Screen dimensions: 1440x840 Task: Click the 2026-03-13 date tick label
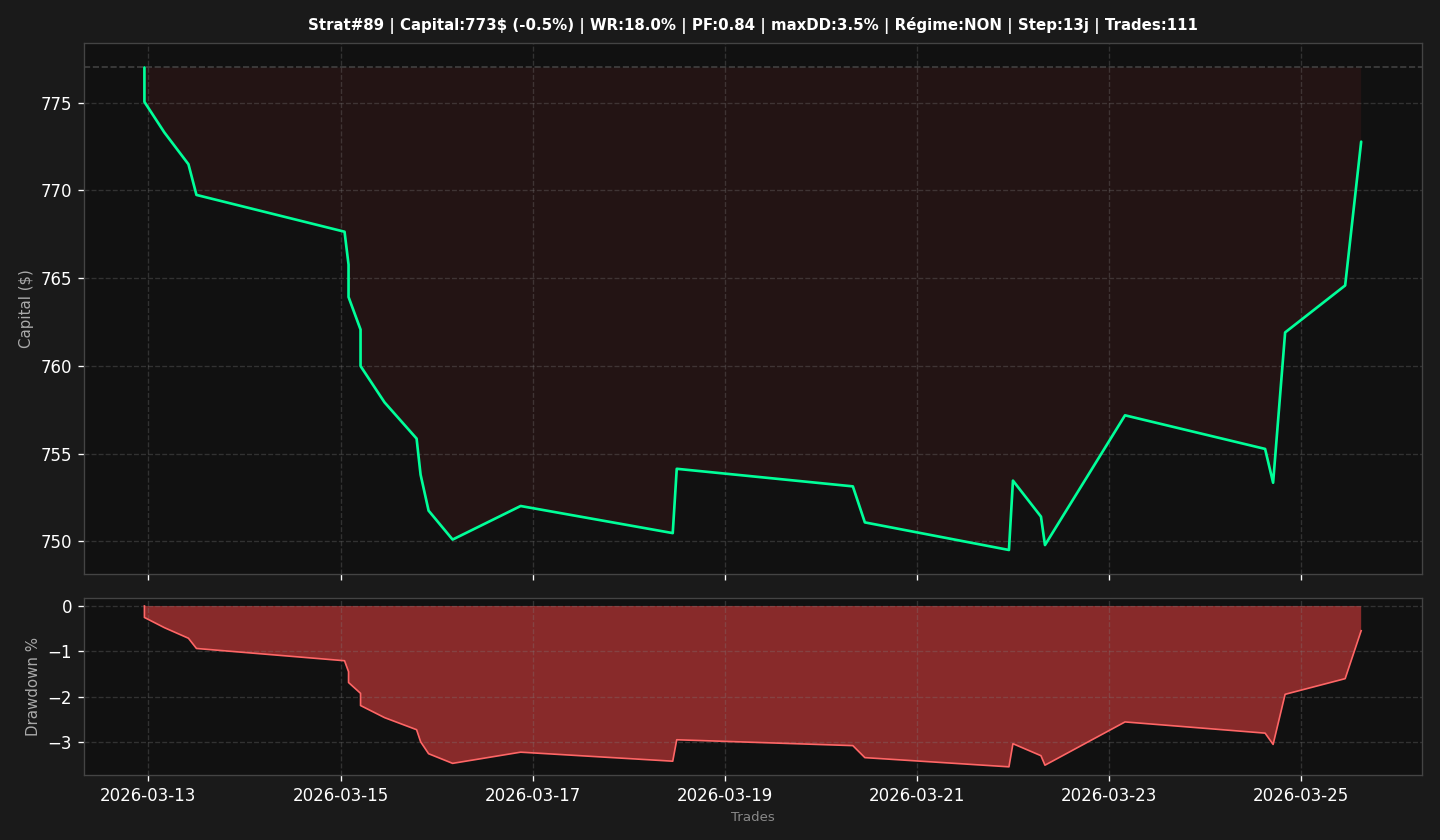[148, 796]
